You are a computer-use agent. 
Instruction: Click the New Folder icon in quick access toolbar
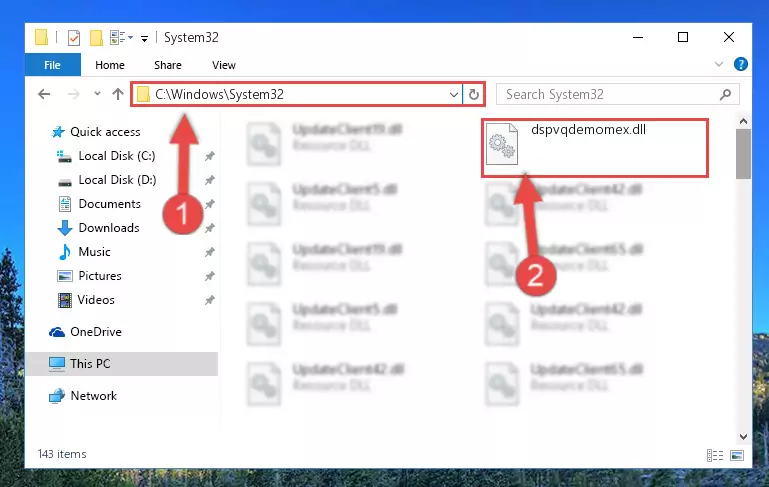point(96,38)
